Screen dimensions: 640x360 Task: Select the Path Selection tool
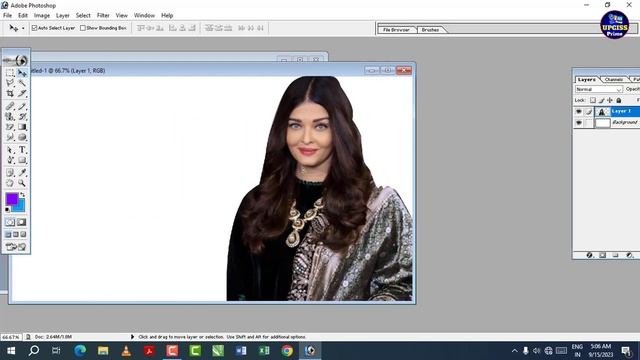point(10,150)
